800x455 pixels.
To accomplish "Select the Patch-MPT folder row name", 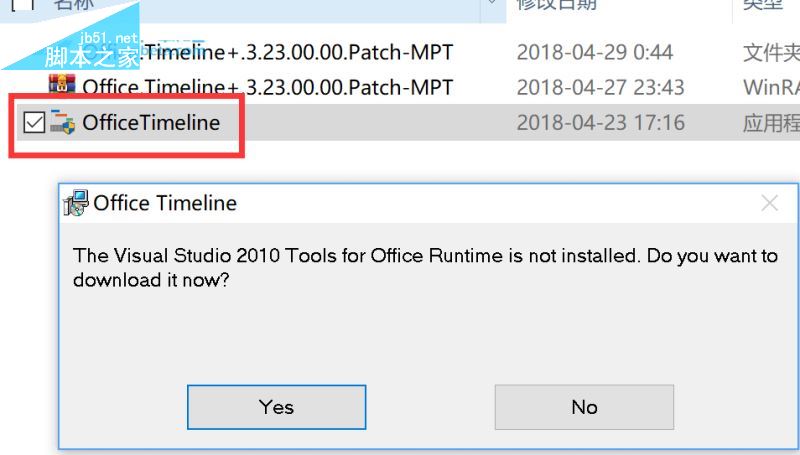I will pos(297,52).
